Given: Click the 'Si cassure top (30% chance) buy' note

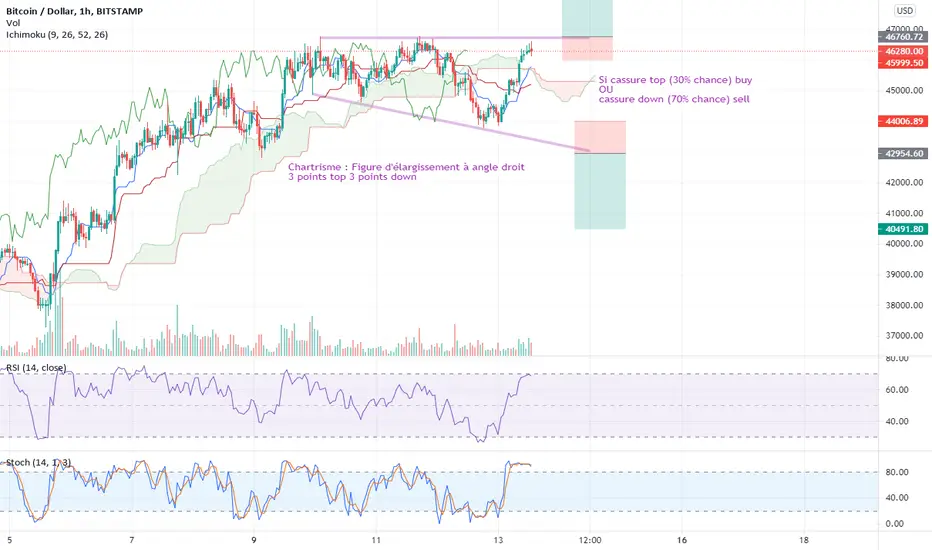Looking at the screenshot, I should 675,80.
